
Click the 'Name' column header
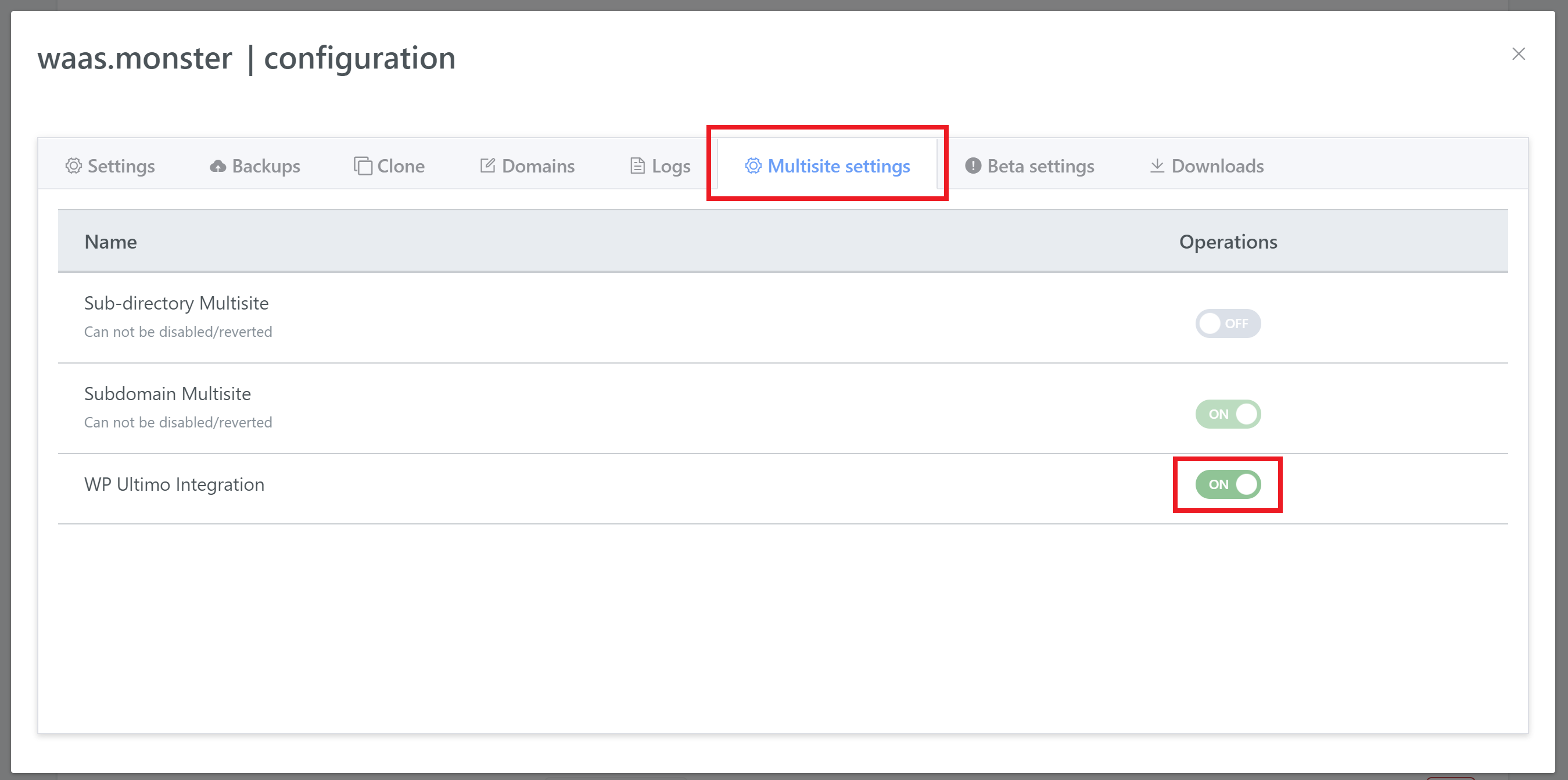(x=111, y=242)
